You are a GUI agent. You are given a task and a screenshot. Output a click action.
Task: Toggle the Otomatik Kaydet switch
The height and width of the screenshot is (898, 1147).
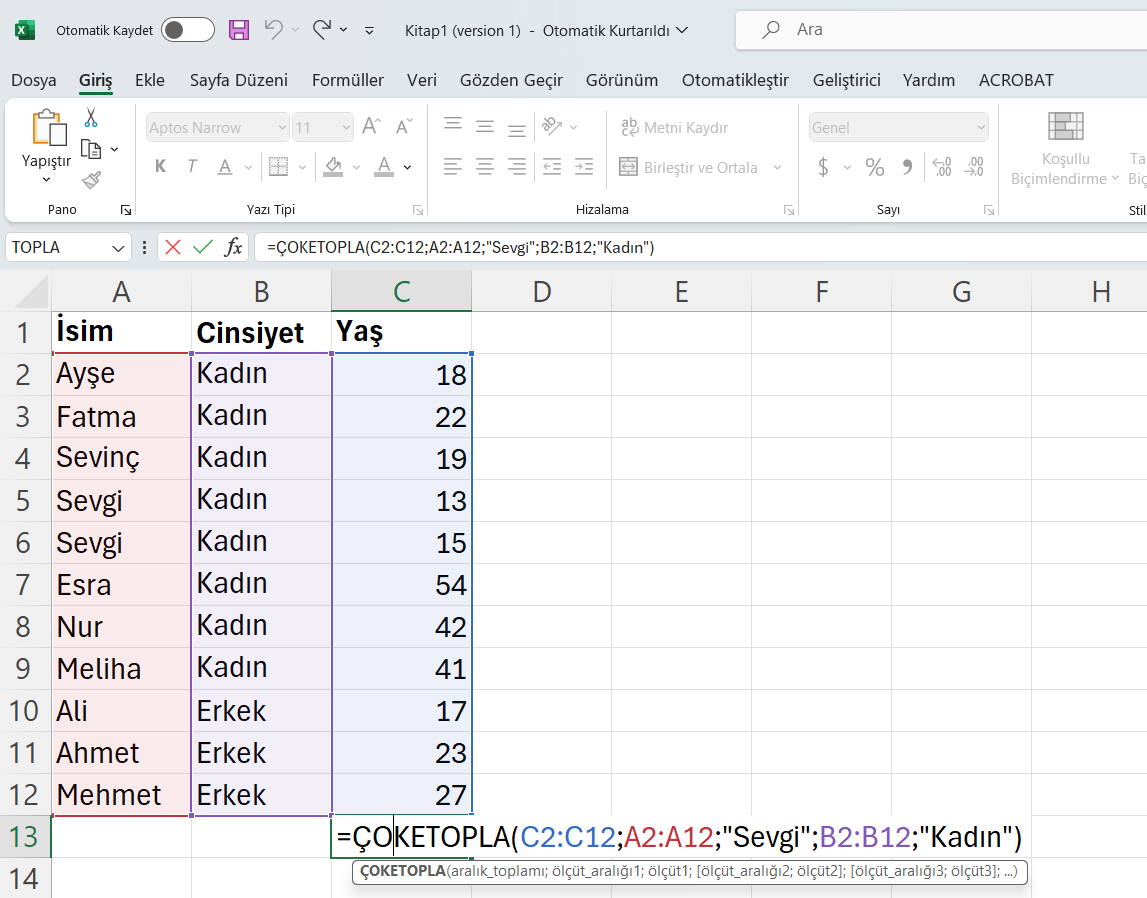coord(187,30)
